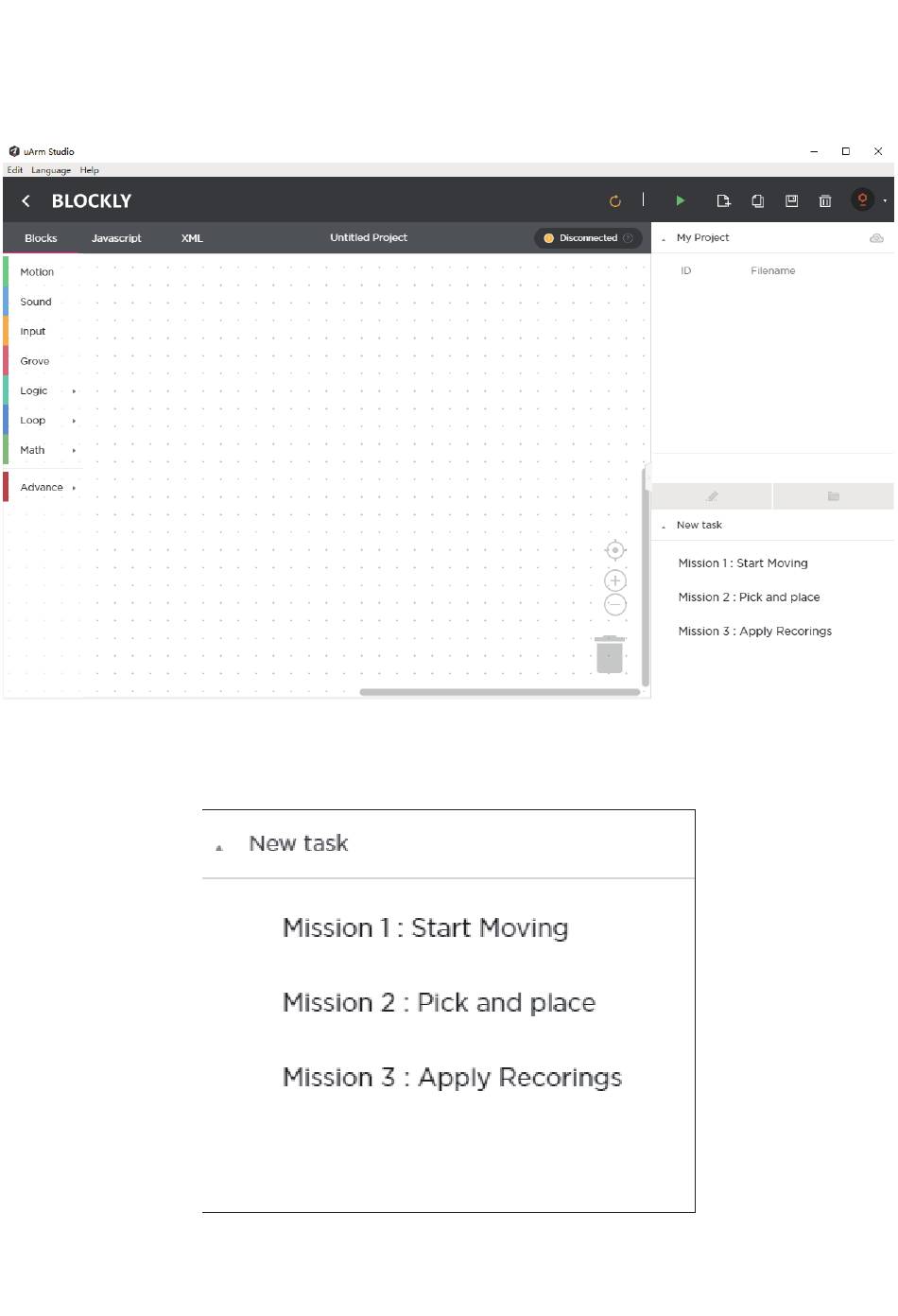Go back using the arrow beside BLOCKLY
Viewport: 898px width, 1316px height.
(x=26, y=200)
